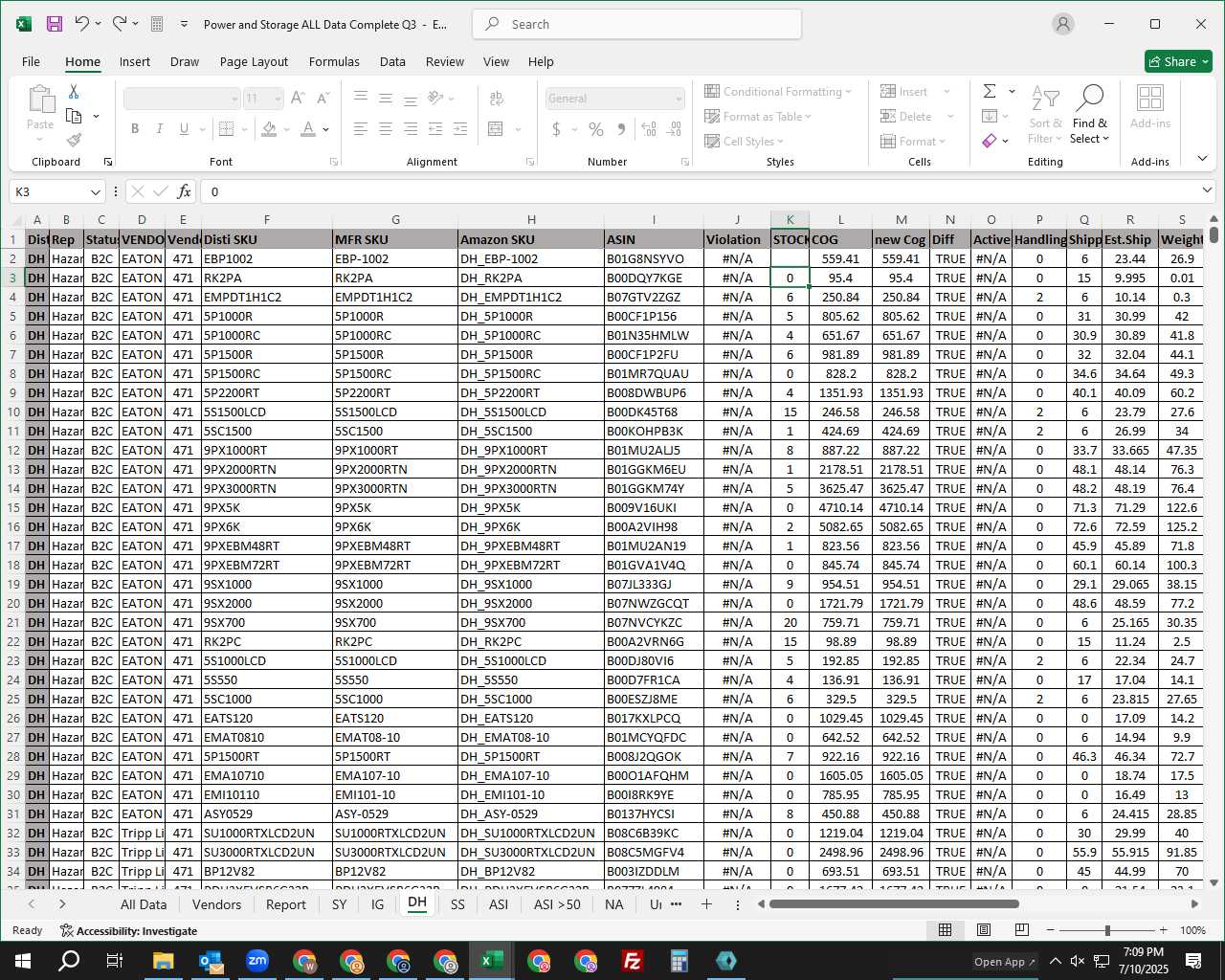Viewport: 1225px width, 980px height.
Task: Click the Share button
Action: (1179, 61)
